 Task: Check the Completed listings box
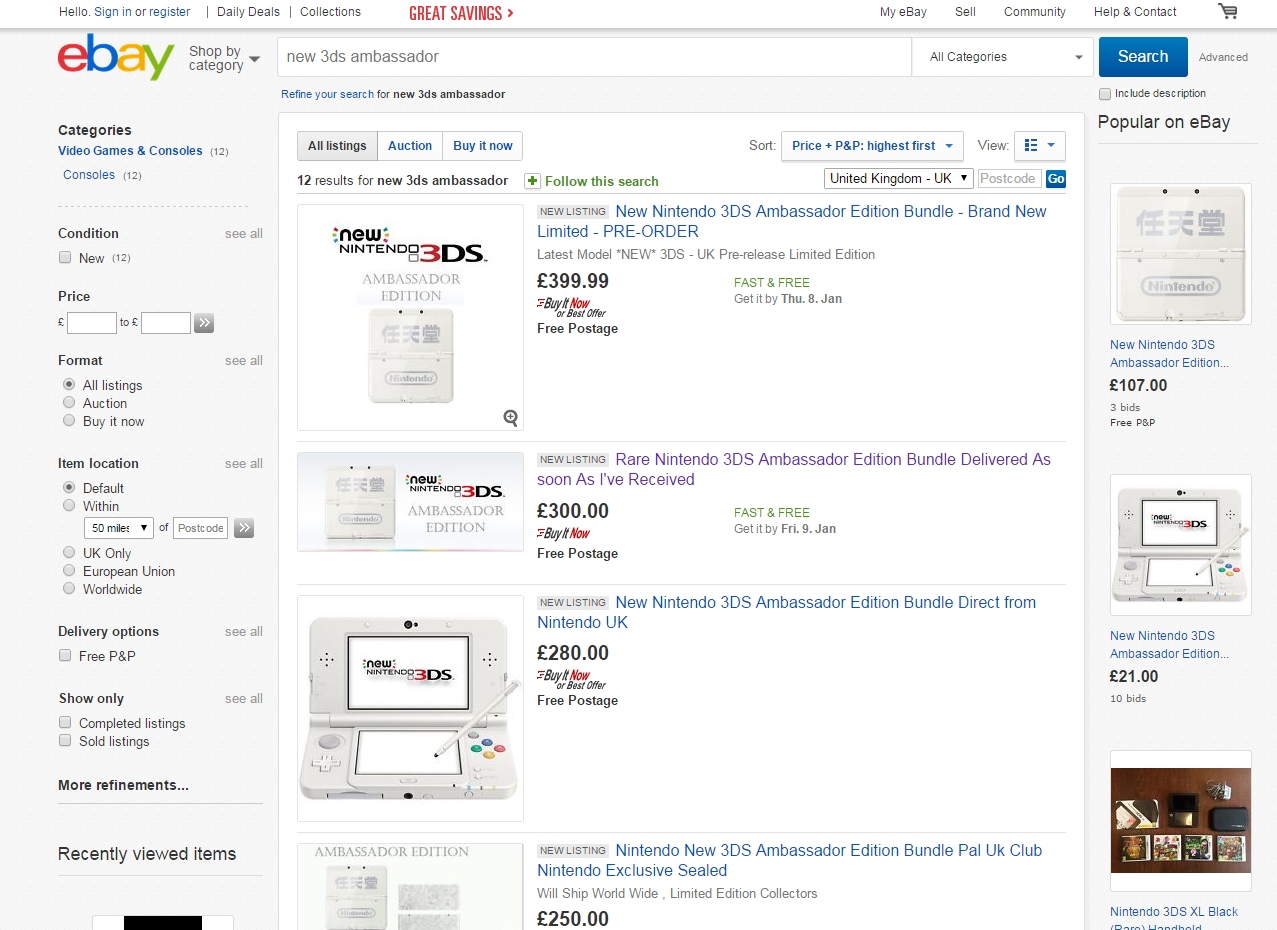coord(66,723)
